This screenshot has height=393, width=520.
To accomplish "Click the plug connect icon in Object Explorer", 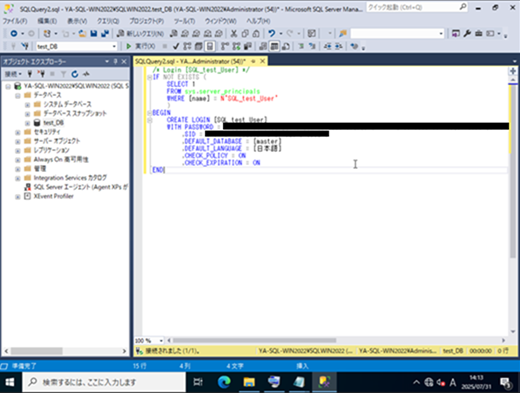I will pyautogui.click(x=30, y=74).
